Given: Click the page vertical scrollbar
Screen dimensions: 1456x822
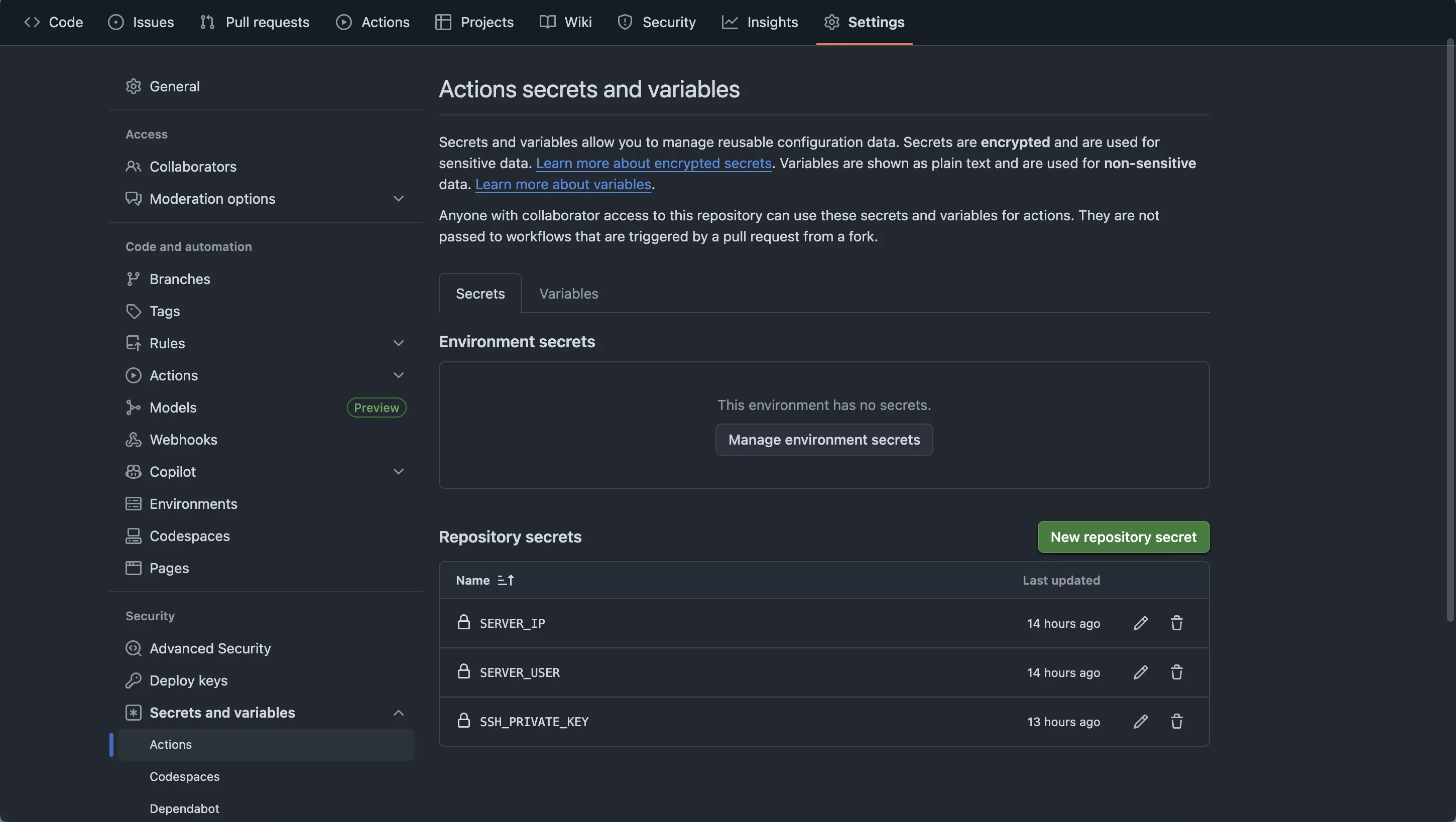Looking at the screenshot, I should [1450, 330].
